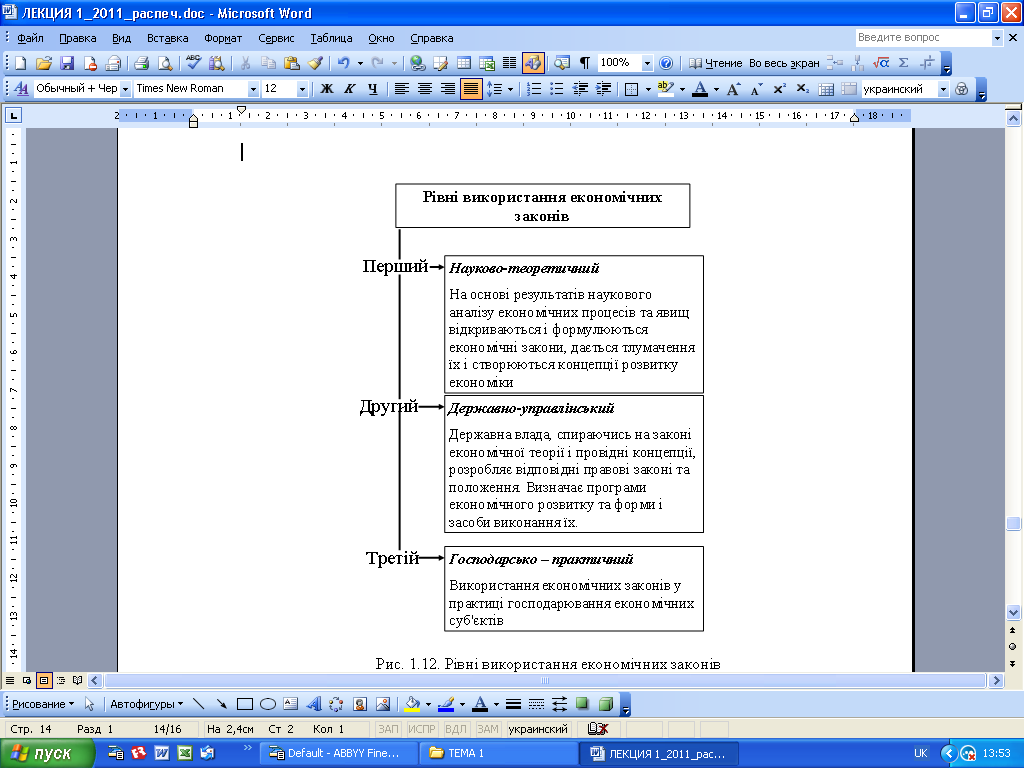
Task: Open the style dropdown Обычный + Чер
Action: pos(125,89)
